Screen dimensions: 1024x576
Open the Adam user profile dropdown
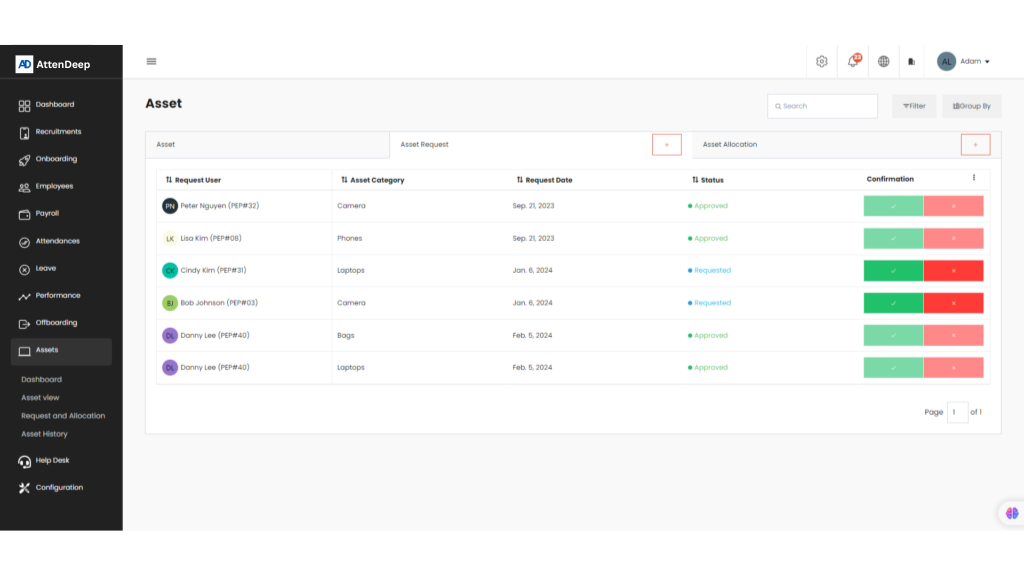click(x=964, y=62)
